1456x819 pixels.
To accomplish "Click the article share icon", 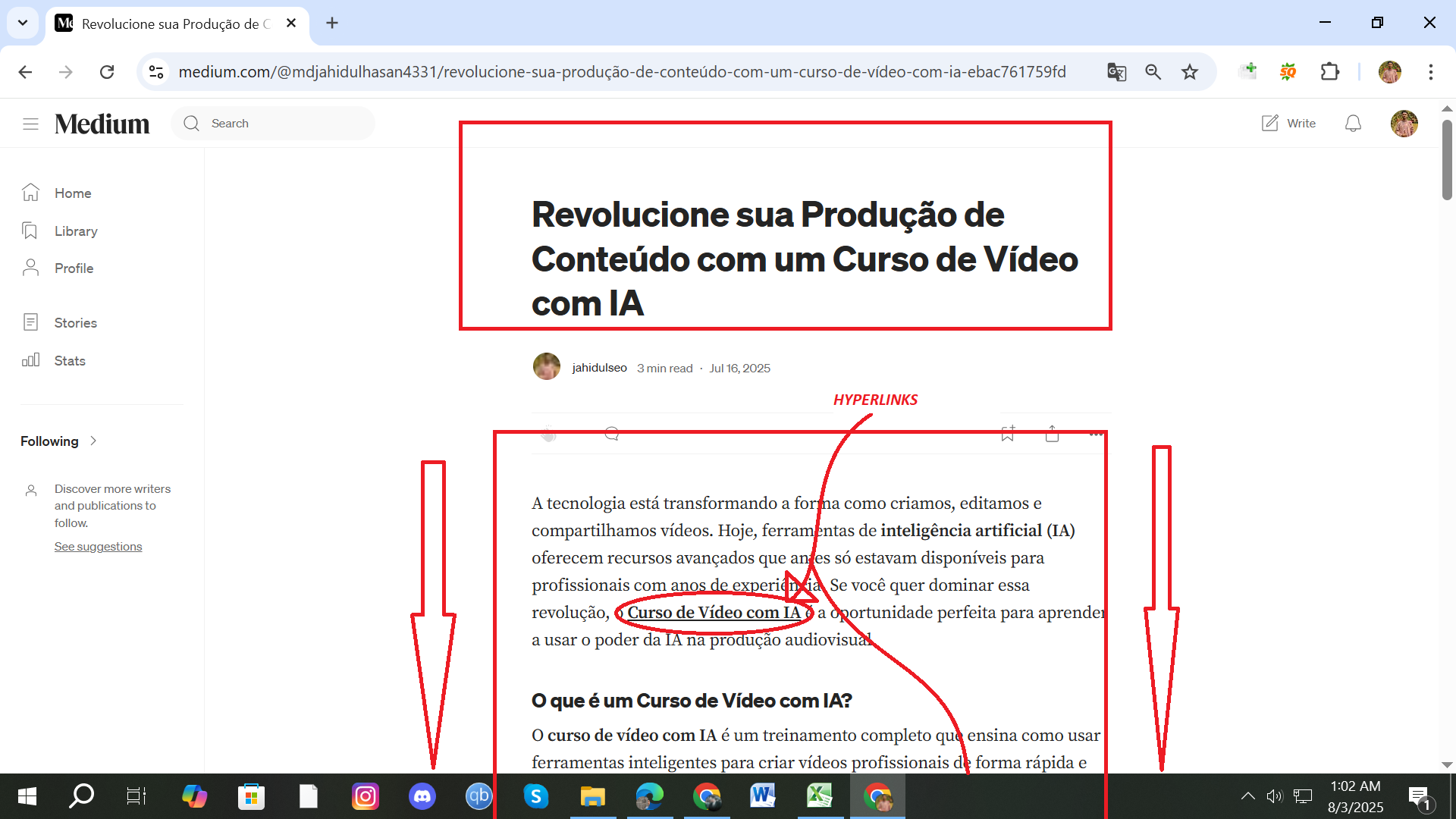I will click(x=1052, y=434).
